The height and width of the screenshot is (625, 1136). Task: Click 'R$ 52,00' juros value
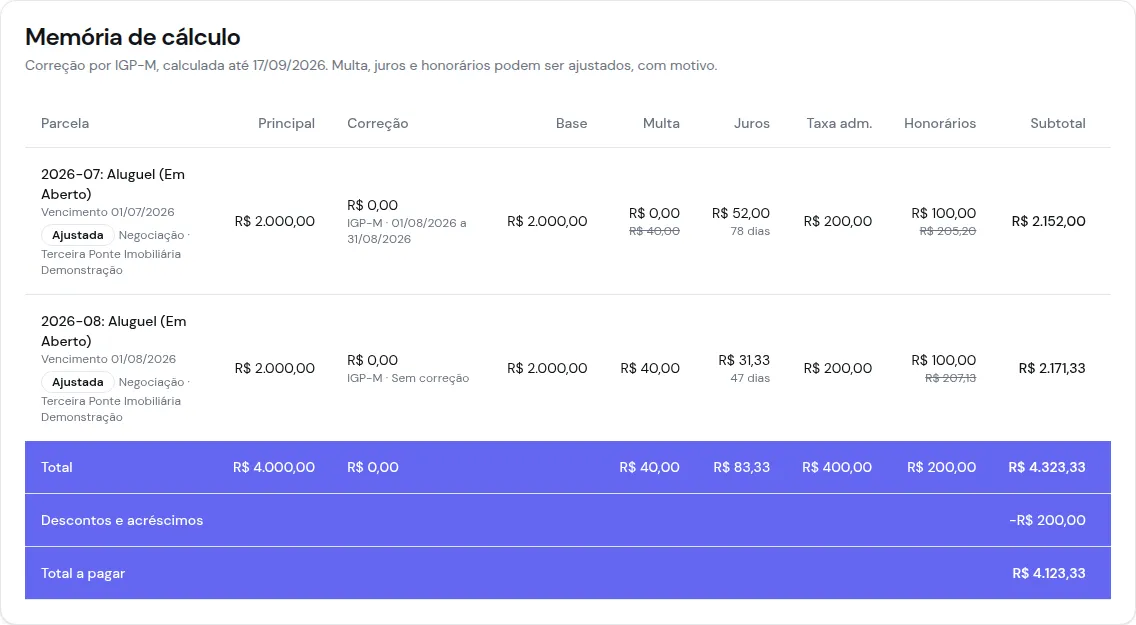click(740, 213)
